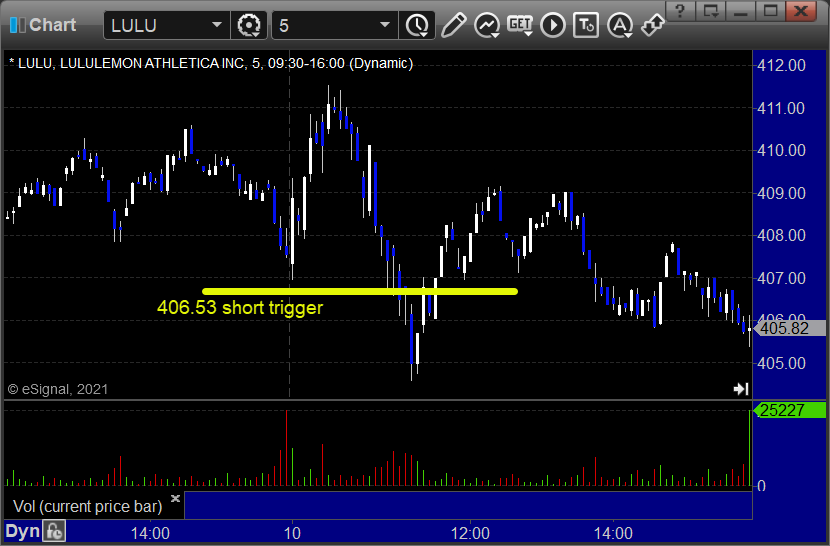
Task: Minimize the Chart window
Action: [741, 11]
